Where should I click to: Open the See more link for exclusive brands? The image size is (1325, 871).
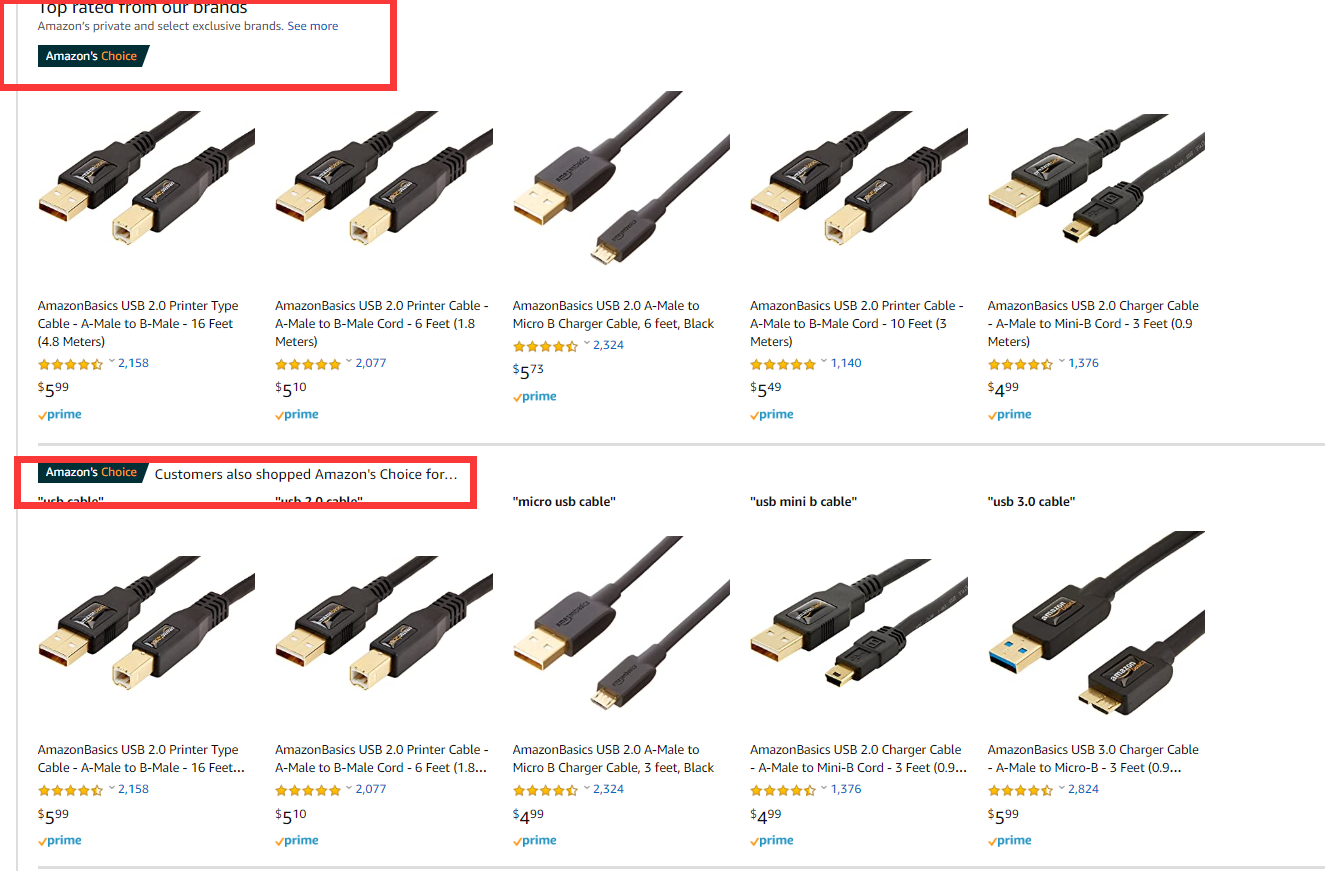[x=313, y=26]
